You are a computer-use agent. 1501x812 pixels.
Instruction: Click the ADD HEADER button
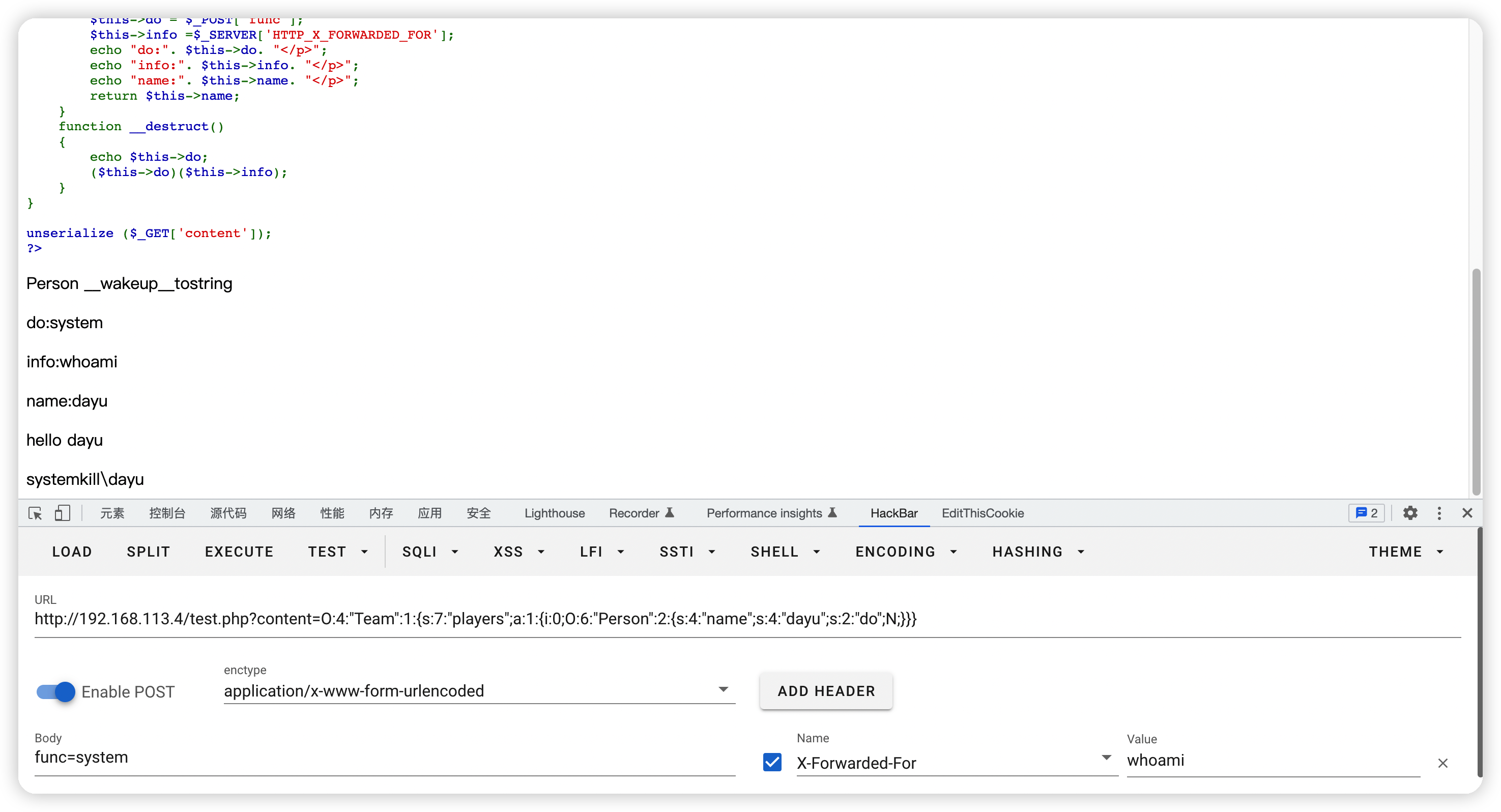tap(826, 691)
